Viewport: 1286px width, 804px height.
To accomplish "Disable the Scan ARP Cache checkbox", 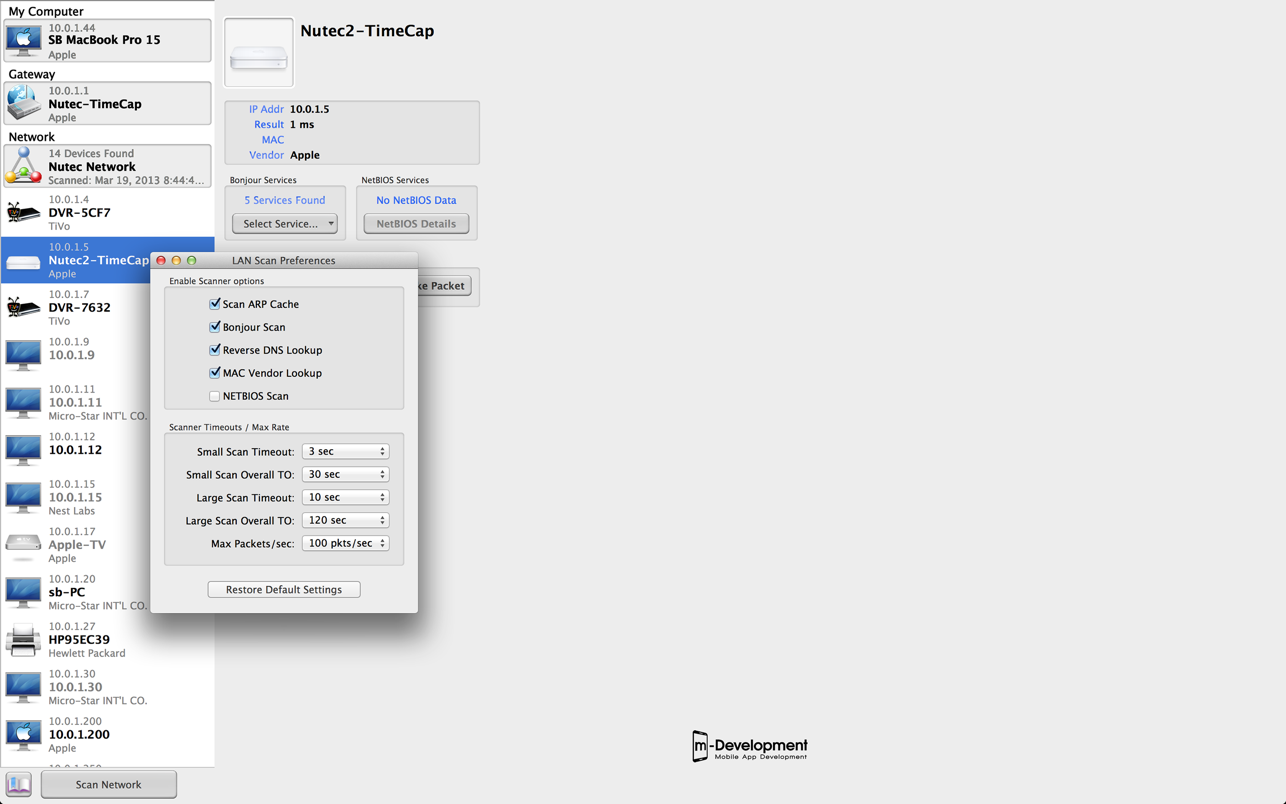I will (x=214, y=304).
